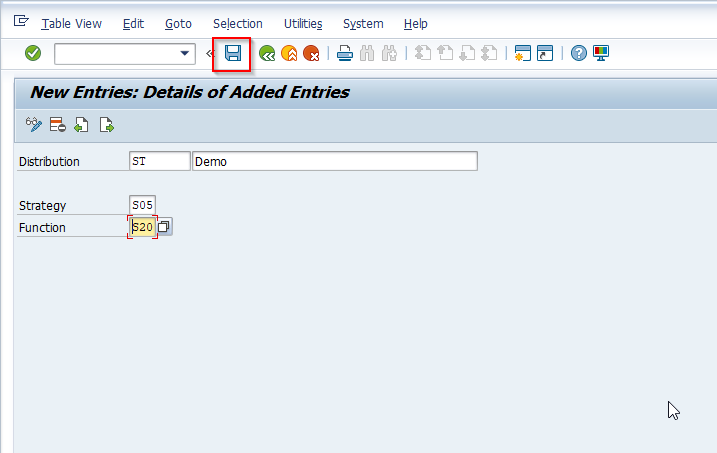Click the Strategy label
Screen dimensions: 717x453
43,206
